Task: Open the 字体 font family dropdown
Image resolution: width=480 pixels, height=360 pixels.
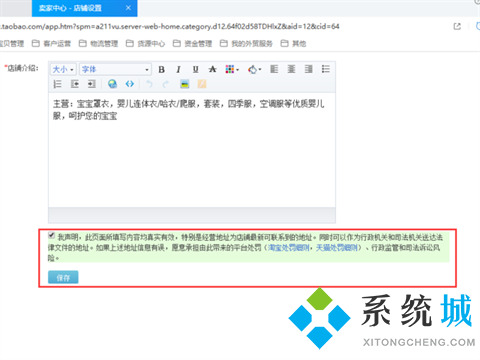Action: (115, 69)
